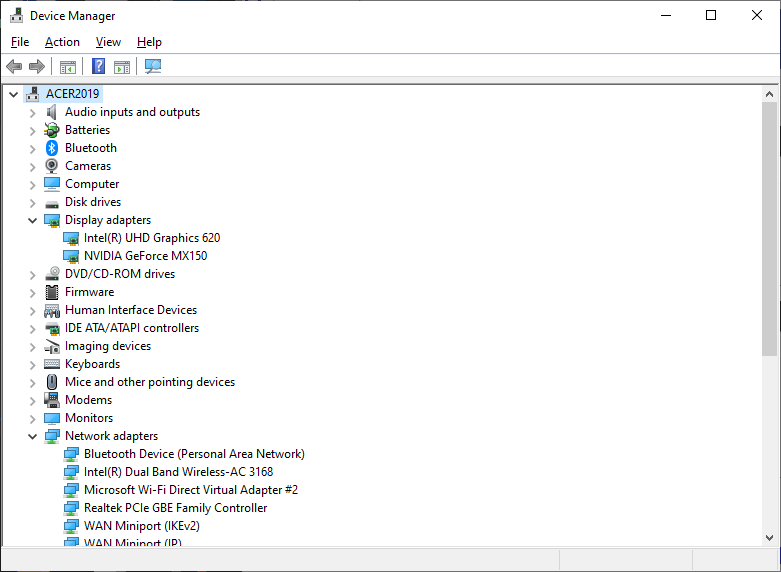The height and width of the screenshot is (572, 781).
Task: Select the Imaging devices label
Action: (108, 346)
